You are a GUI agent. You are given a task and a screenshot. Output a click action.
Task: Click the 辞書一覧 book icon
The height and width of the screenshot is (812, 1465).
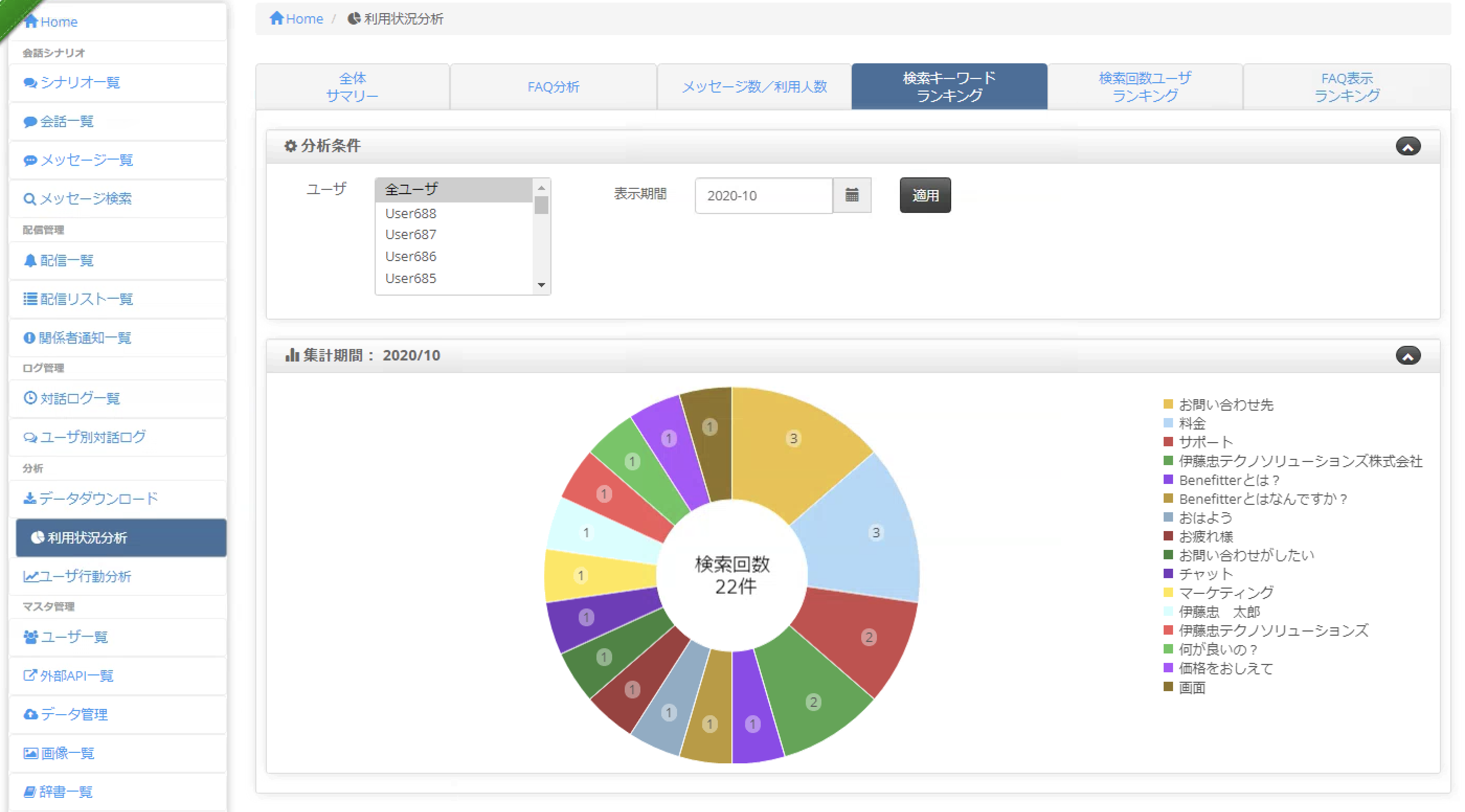point(30,792)
